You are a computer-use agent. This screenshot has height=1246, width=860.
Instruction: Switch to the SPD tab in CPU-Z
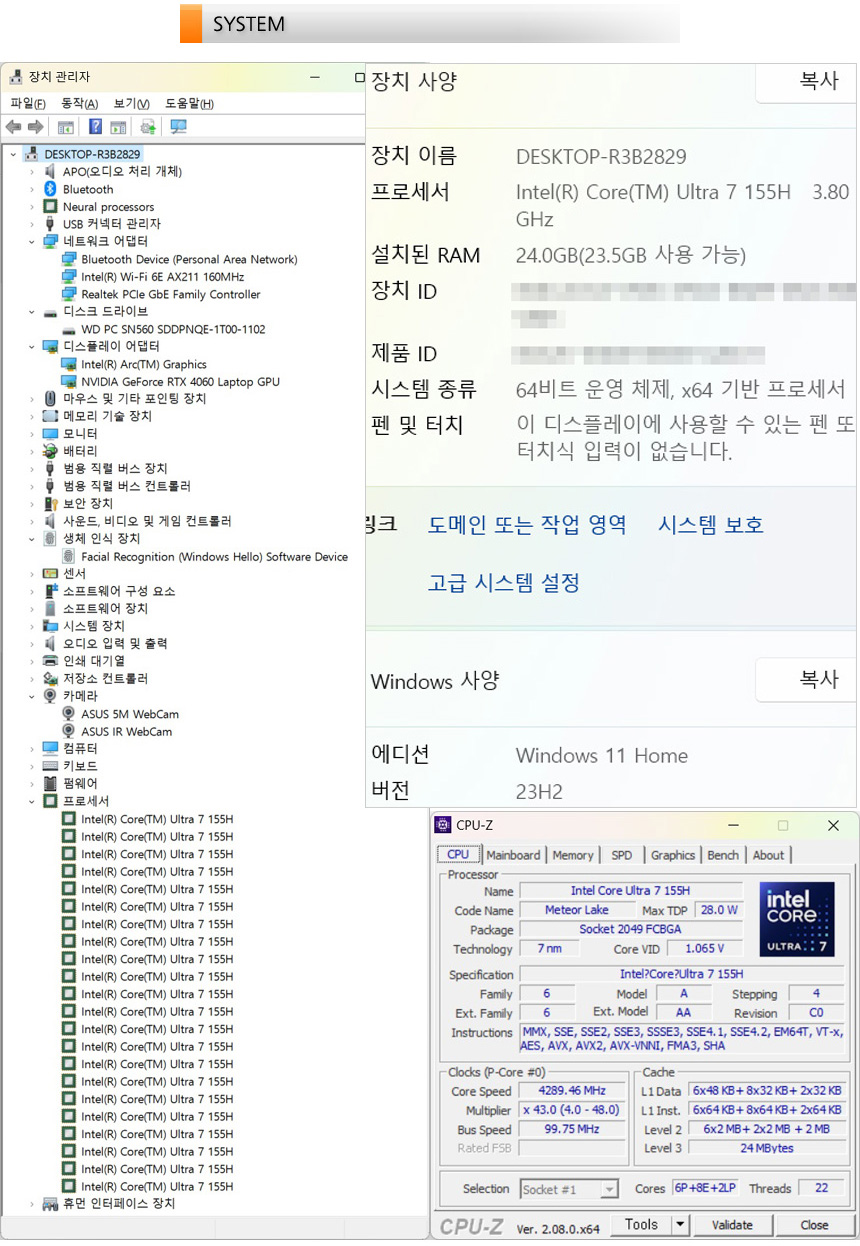tap(622, 855)
